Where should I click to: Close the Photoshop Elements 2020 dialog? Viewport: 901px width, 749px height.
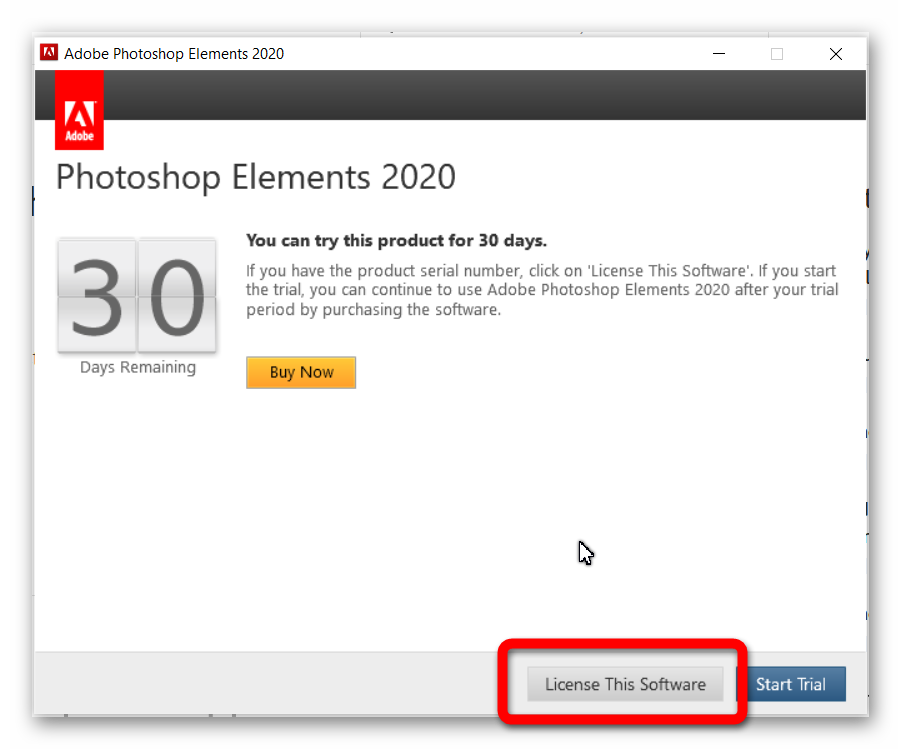click(836, 54)
